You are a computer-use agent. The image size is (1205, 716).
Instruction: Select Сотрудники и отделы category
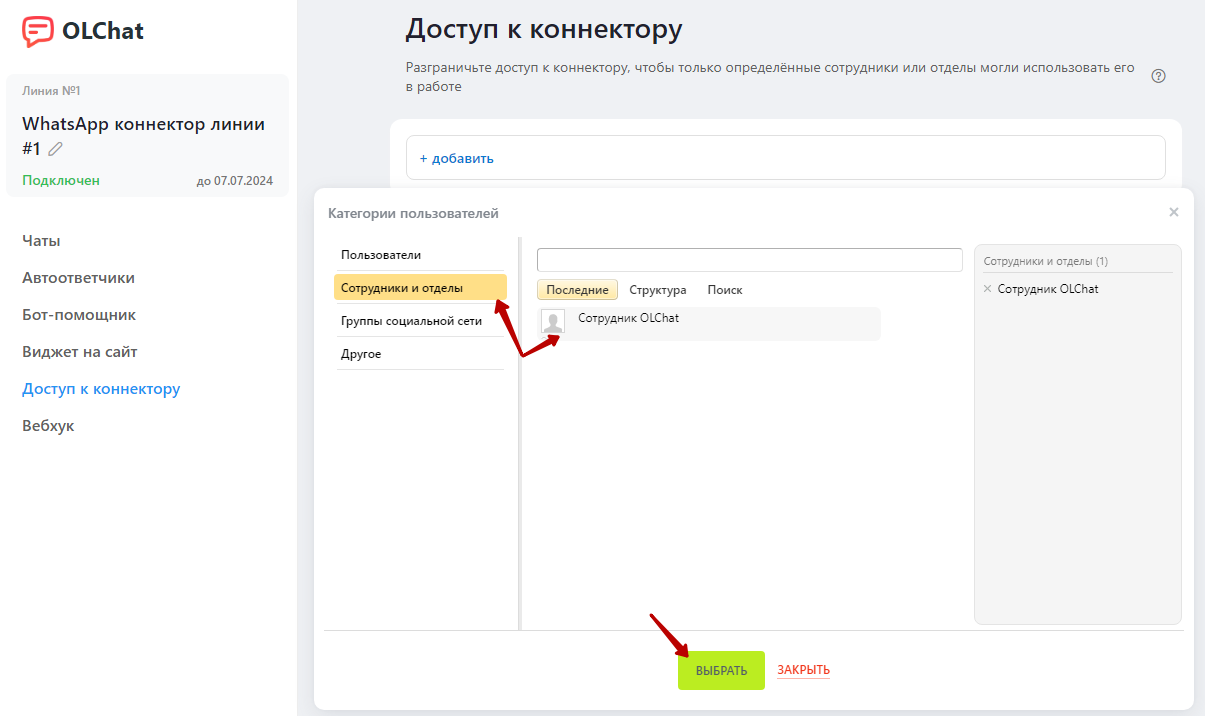point(420,288)
